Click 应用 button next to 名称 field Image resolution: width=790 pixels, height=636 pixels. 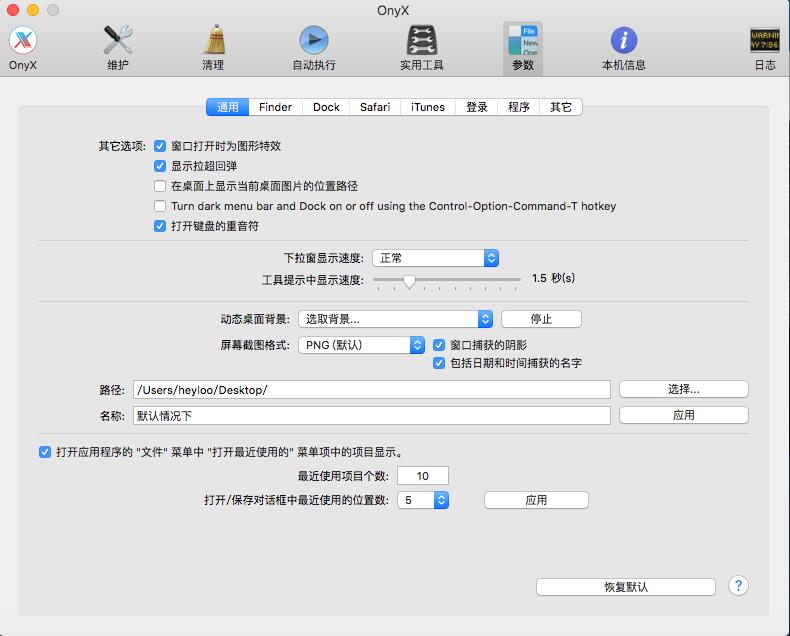[684, 415]
